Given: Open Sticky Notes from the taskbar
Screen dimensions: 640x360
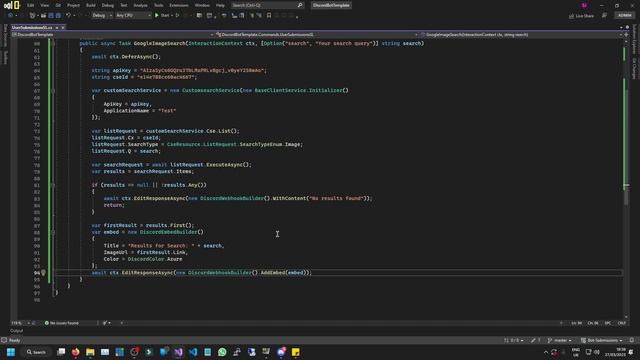Looking at the screenshot, I should 296,352.
